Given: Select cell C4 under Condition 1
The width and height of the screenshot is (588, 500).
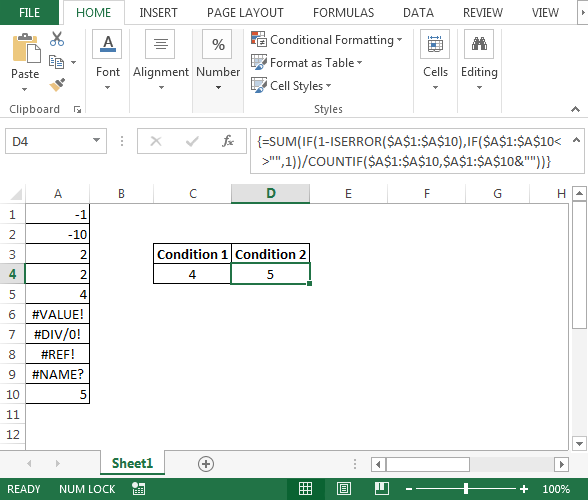Looking at the screenshot, I should pos(192,274).
